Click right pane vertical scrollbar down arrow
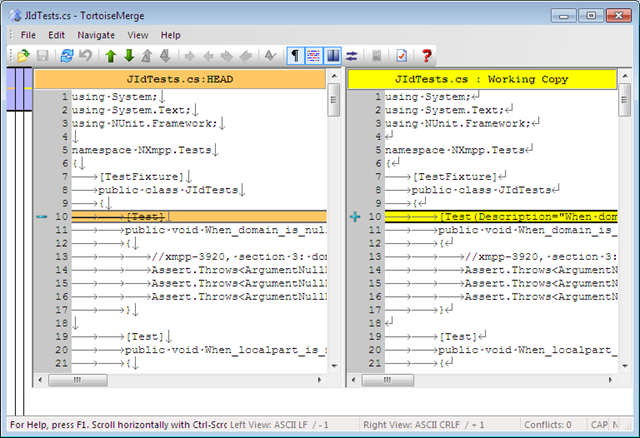 (x=624, y=366)
